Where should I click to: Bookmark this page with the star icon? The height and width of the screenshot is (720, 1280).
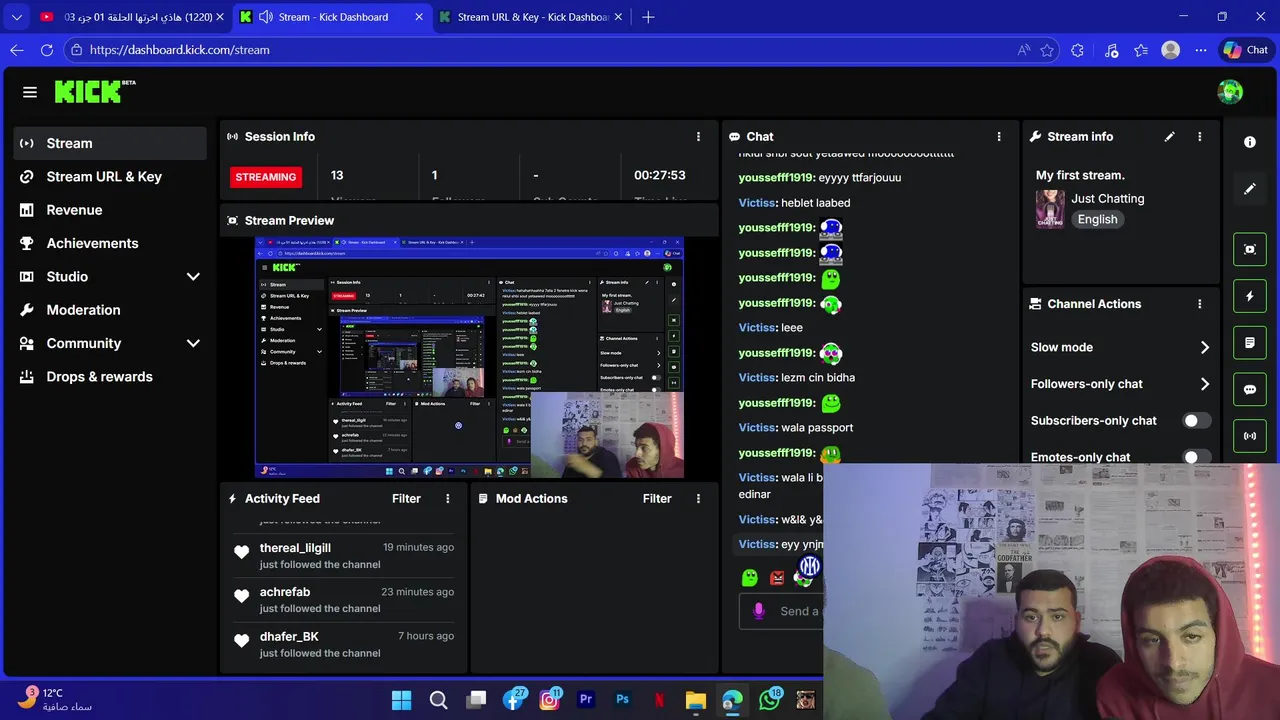tap(1047, 50)
